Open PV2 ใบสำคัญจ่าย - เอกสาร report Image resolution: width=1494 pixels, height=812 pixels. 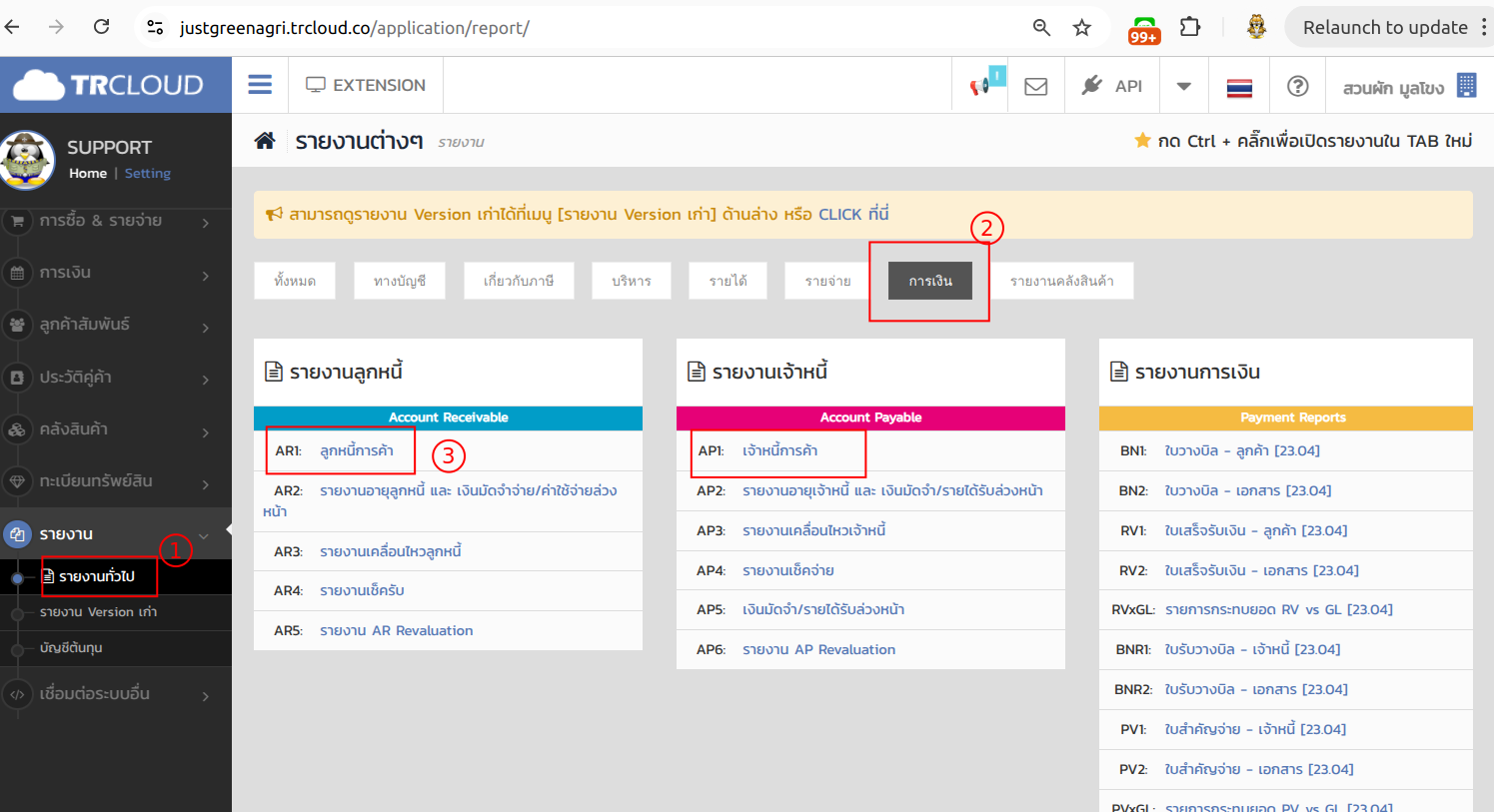pyautogui.click(x=1259, y=769)
